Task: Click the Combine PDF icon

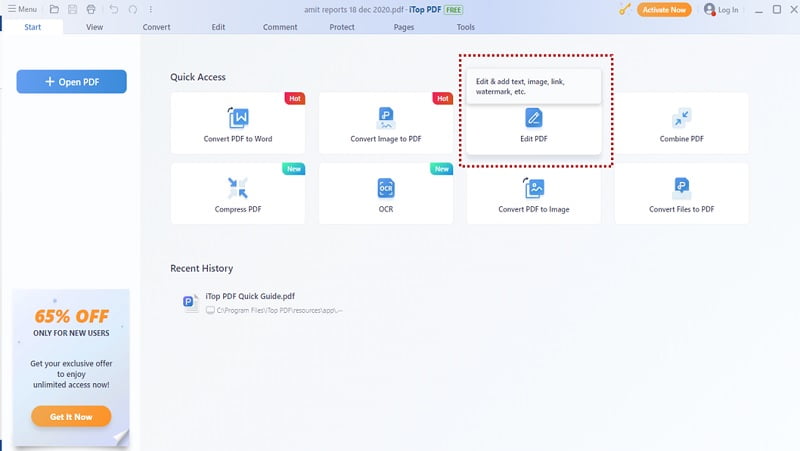Action: [682, 118]
